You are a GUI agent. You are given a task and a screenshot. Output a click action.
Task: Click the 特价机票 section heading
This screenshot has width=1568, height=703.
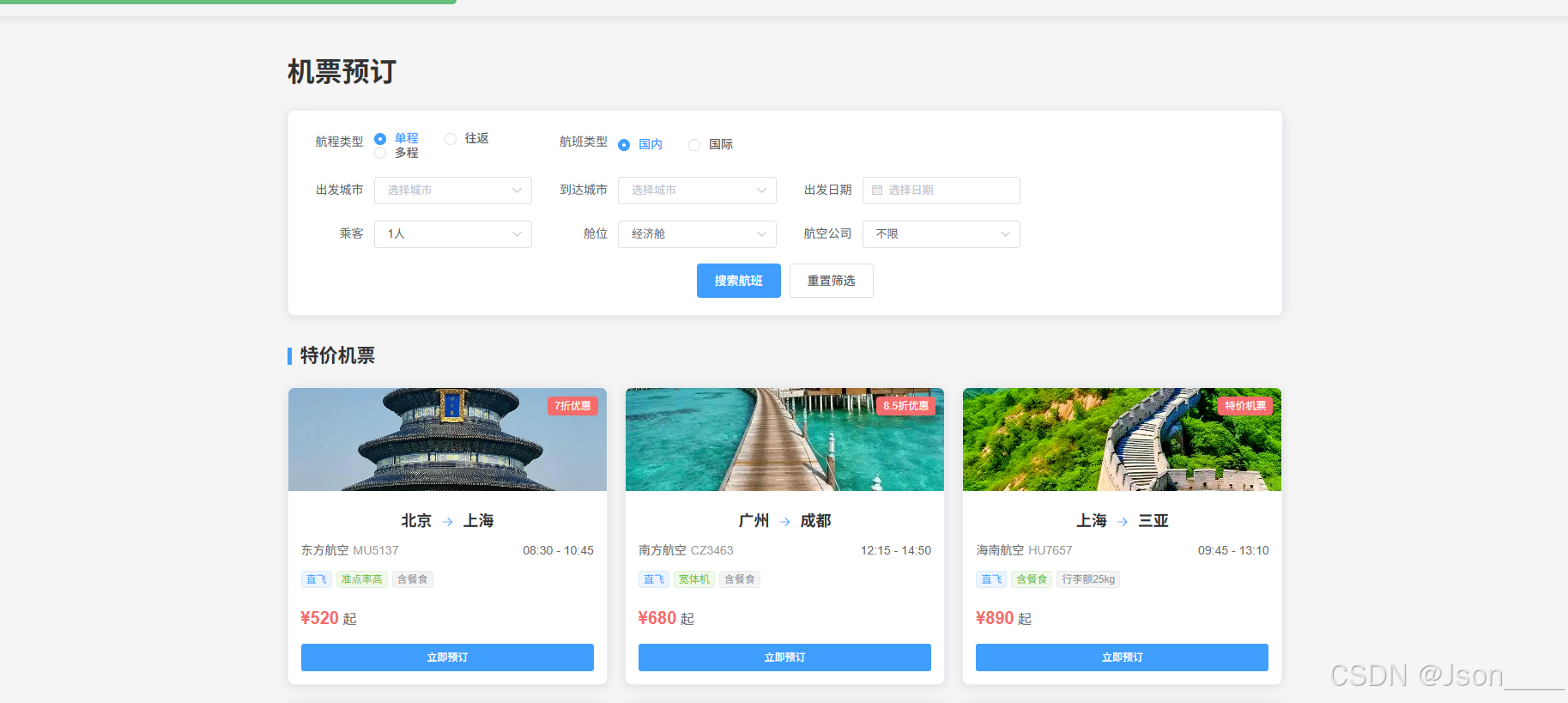coord(337,355)
